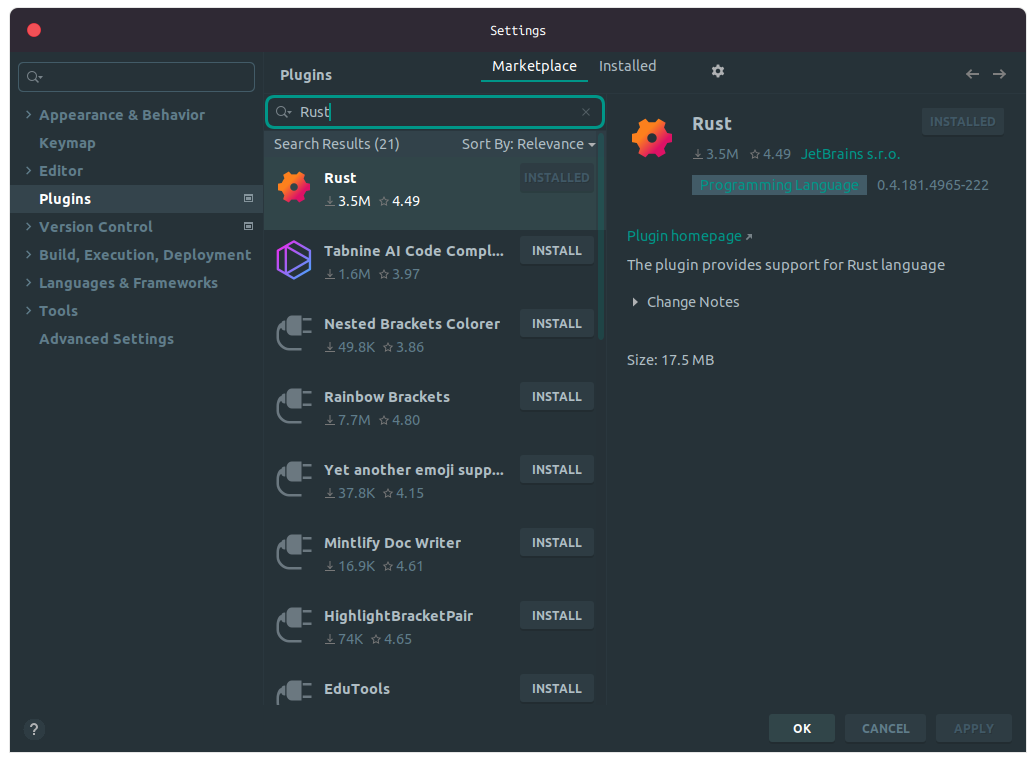This screenshot has height=762, width=1036.
Task: Click the large Rust logo in details pane
Action: click(651, 137)
